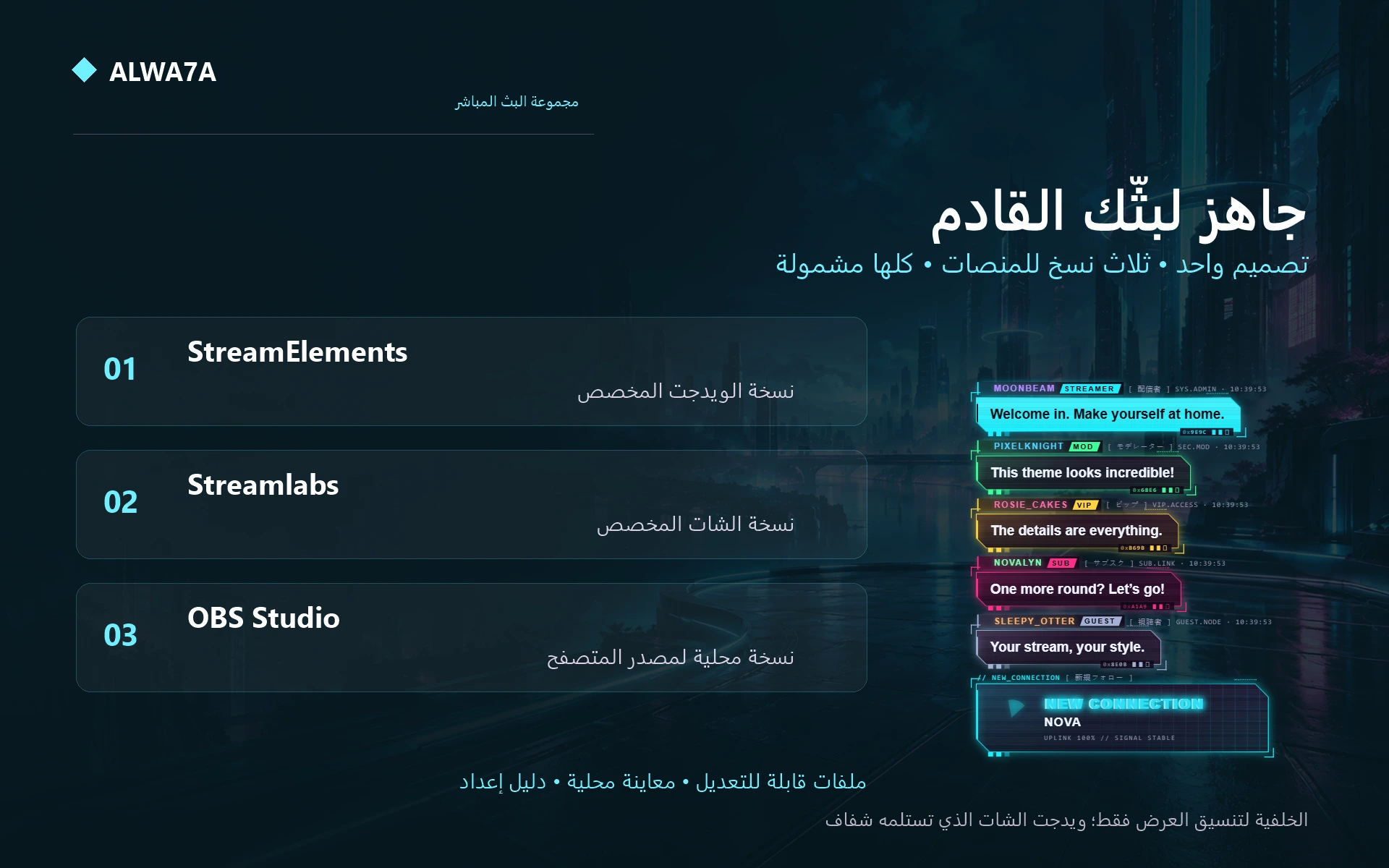Click the footer note starting with الخلفية لتنسيق
The width and height of the screenshot is (1389, 868).
tap(1066, 820)
